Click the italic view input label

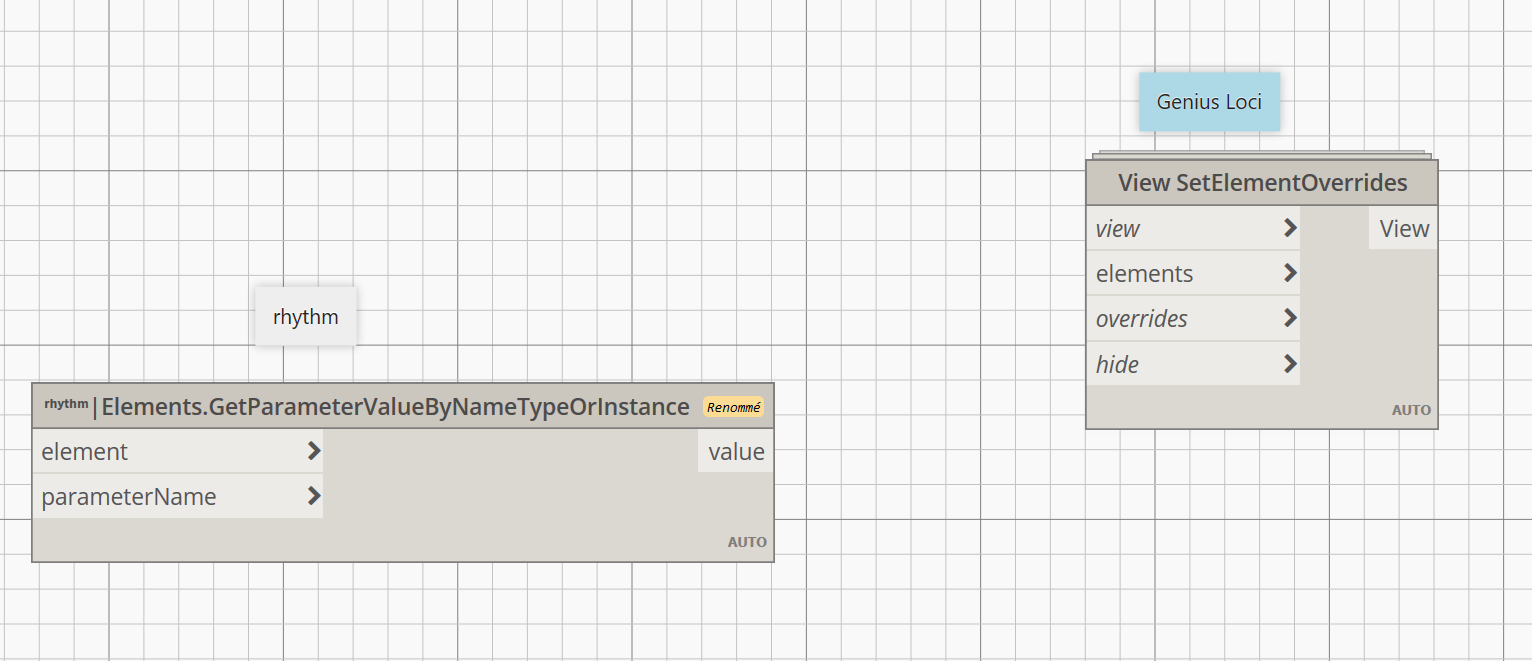point(1117,229)
